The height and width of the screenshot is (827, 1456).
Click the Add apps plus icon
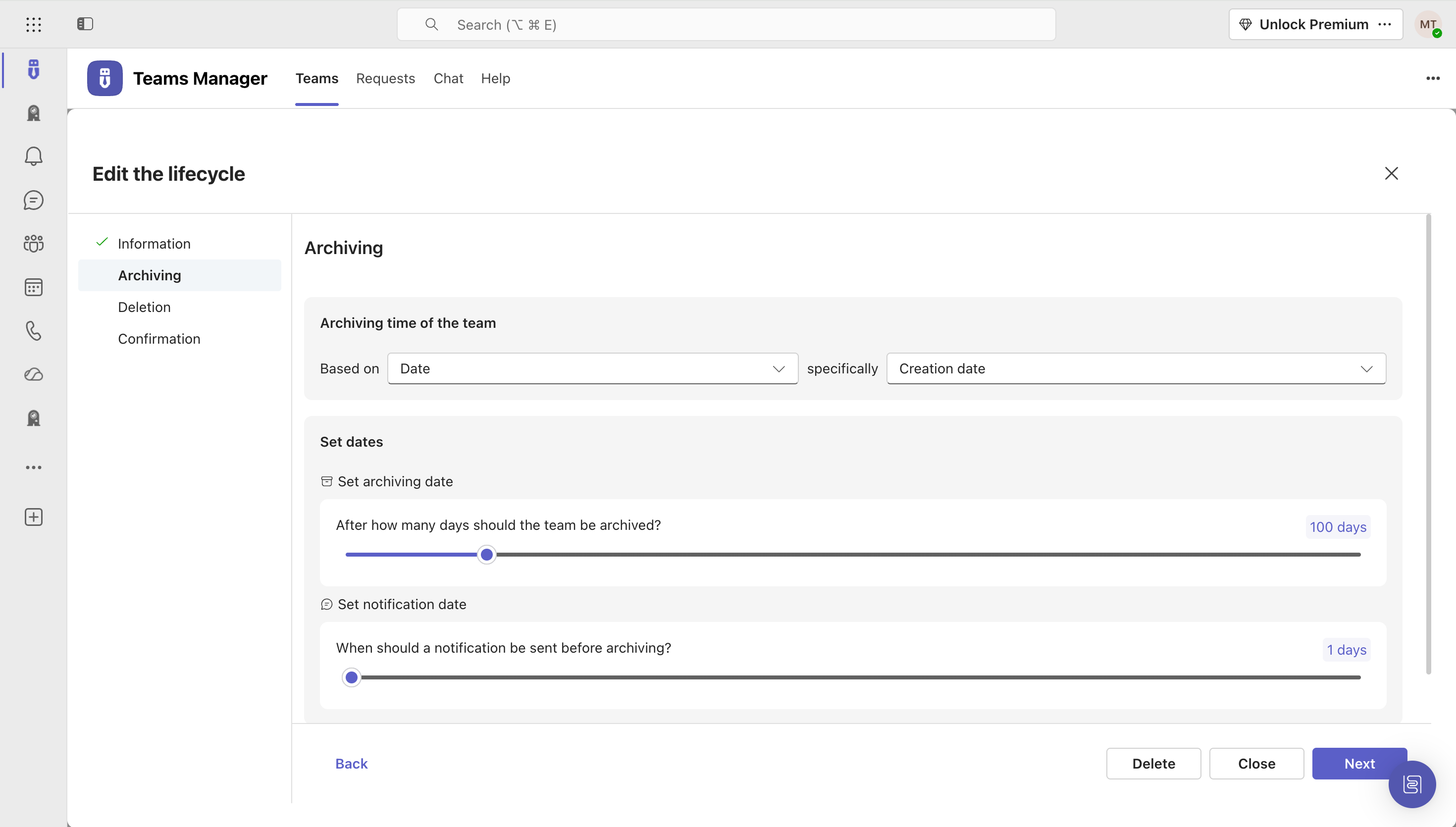point(34,517)
